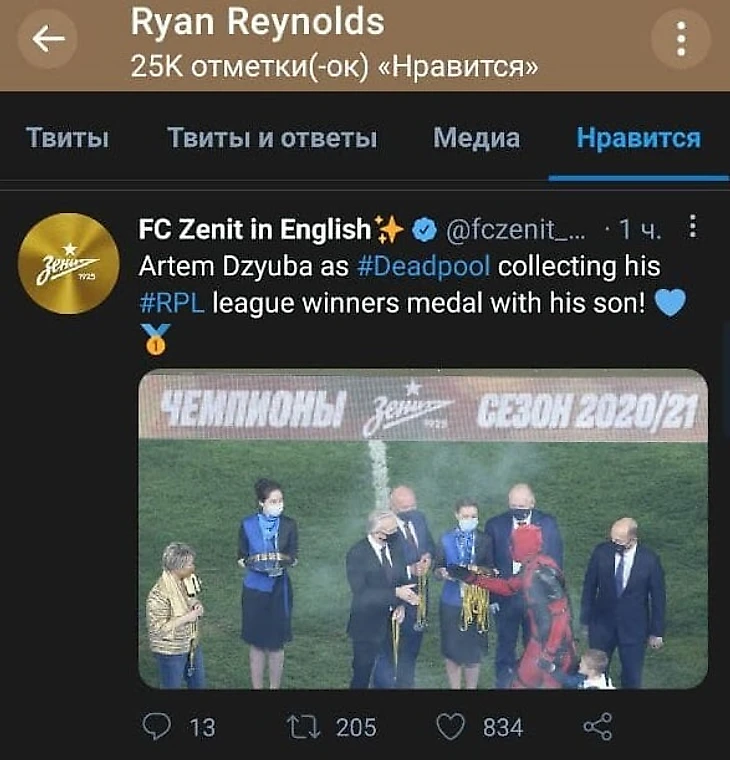Viewport: 730px width, 760px height.
Task: Tap the retweet arrows icon
Action: 303,727
